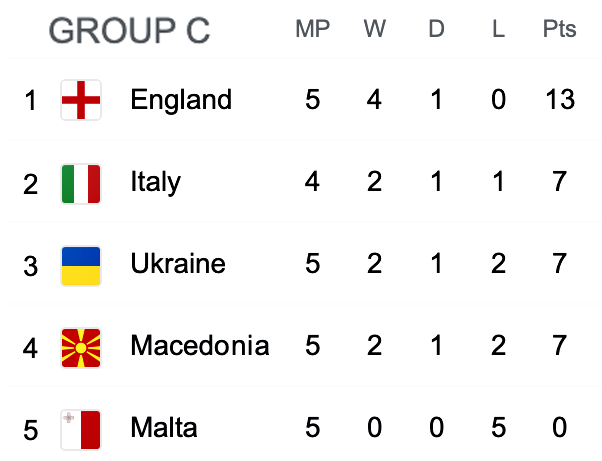Click the W column header
Image resolution: width=602 pixels, height=461 pixels.
point(375,29)
